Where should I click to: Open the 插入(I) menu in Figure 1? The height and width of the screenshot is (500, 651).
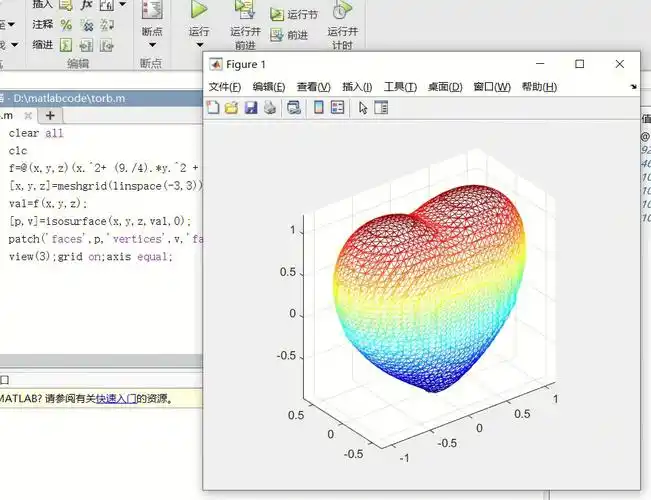357,87
